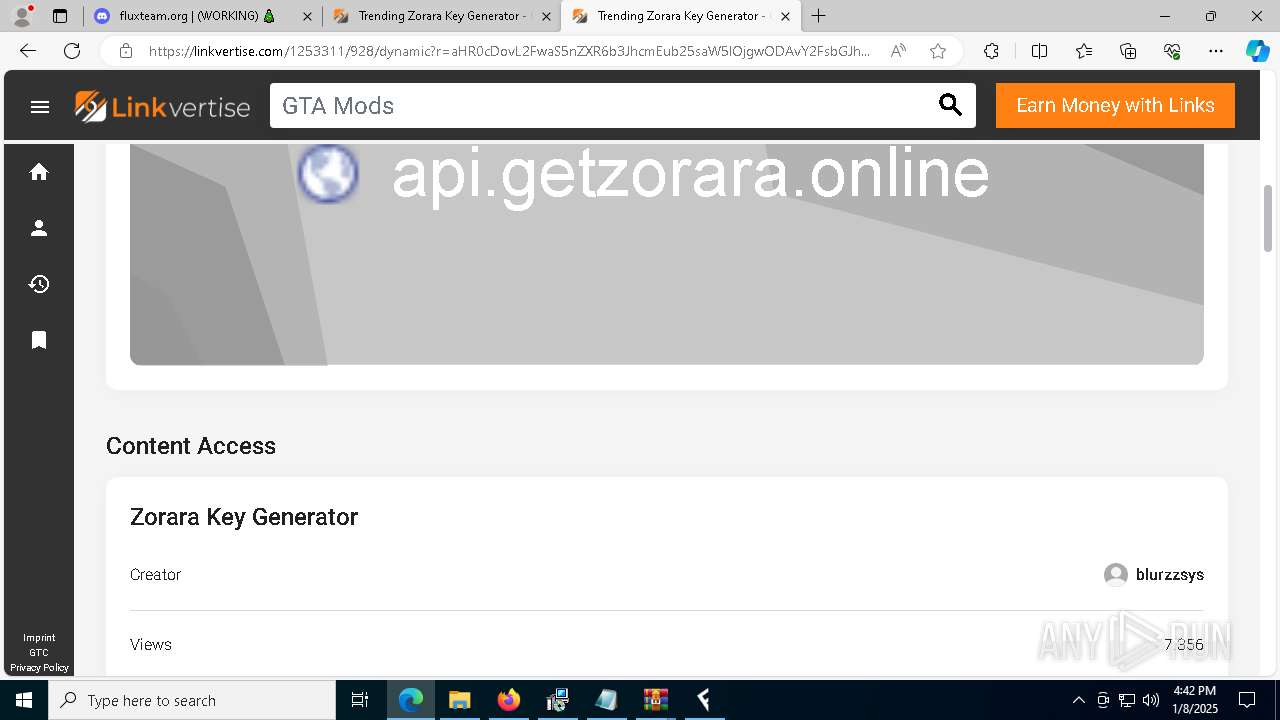
Task: Open the notifications center
Action: tap(1247, 700)
